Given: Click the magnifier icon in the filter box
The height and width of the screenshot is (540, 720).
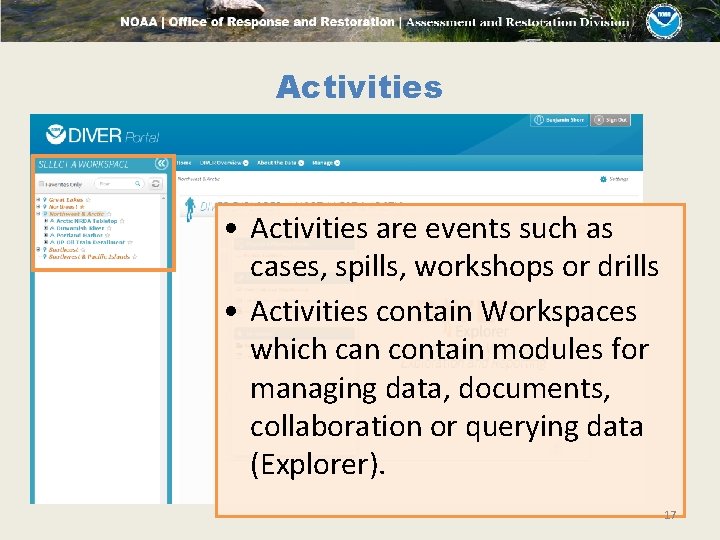Looking at the screenshot, I should [x=138, y=184].
